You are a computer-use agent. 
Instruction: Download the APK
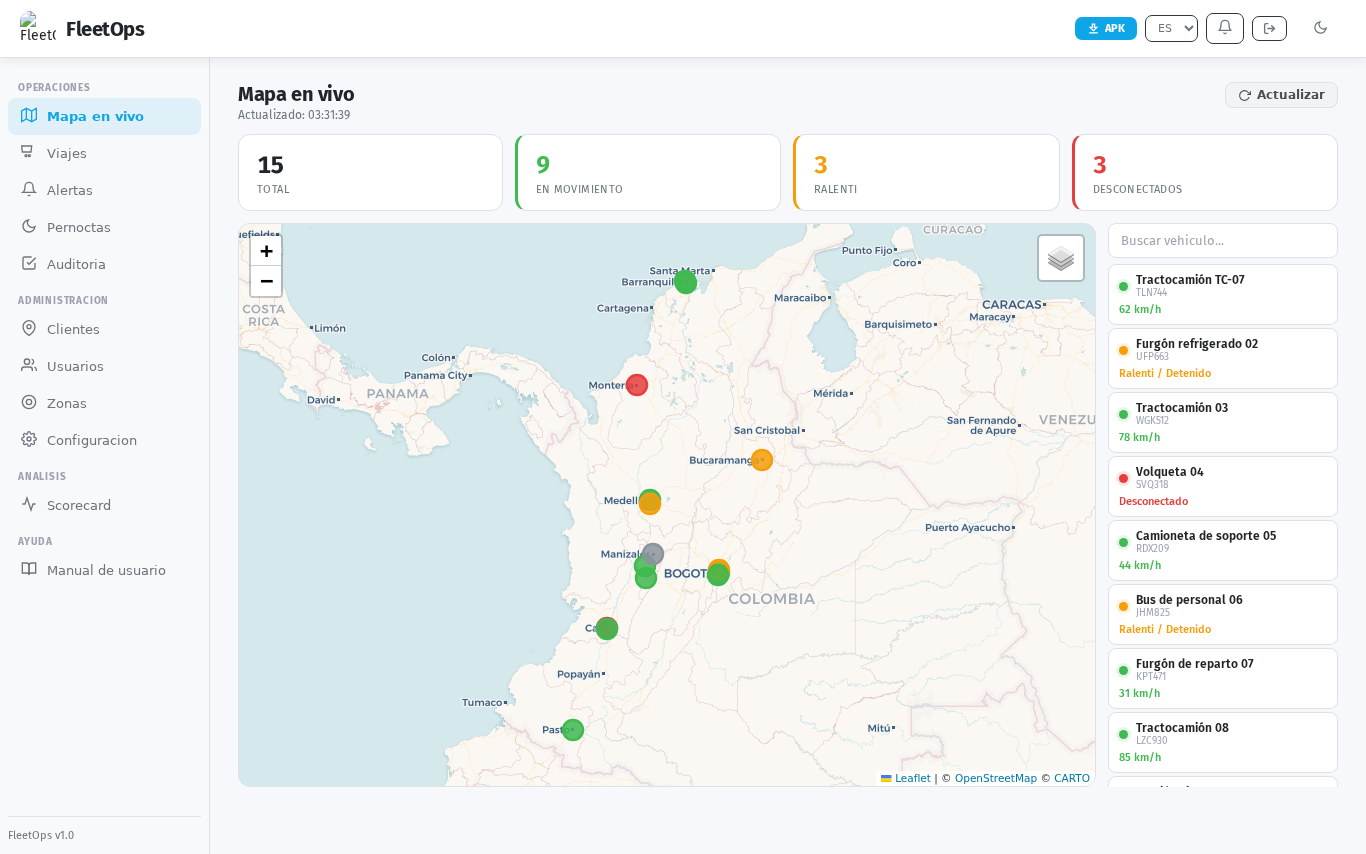(x=1105, y=28)
